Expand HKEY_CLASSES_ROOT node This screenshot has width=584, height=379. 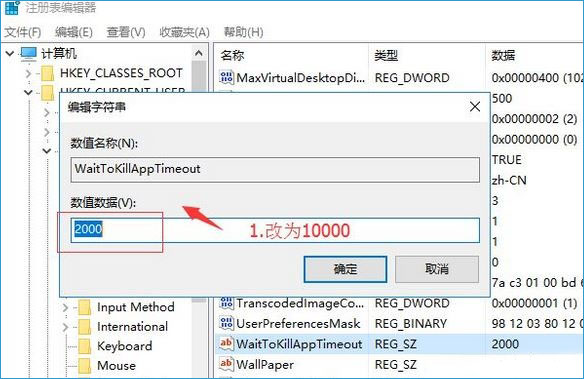[29, 74]
